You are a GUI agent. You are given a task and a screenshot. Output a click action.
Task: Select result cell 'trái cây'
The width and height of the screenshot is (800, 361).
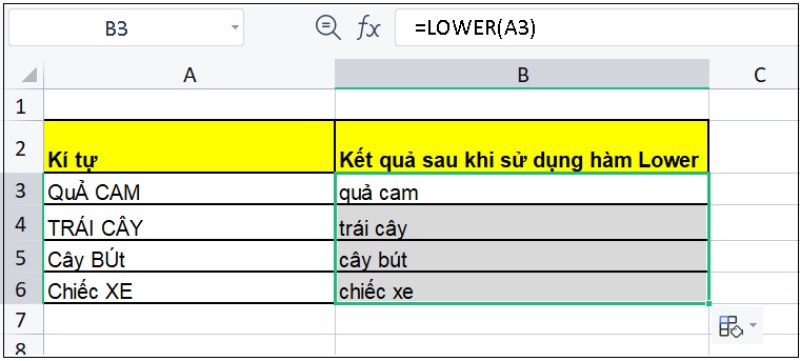[521, 223]
